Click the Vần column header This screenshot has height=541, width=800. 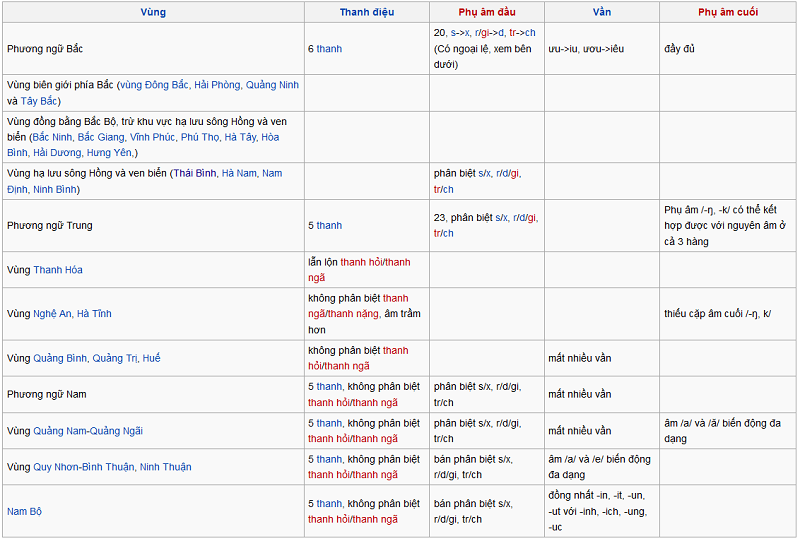602,12
